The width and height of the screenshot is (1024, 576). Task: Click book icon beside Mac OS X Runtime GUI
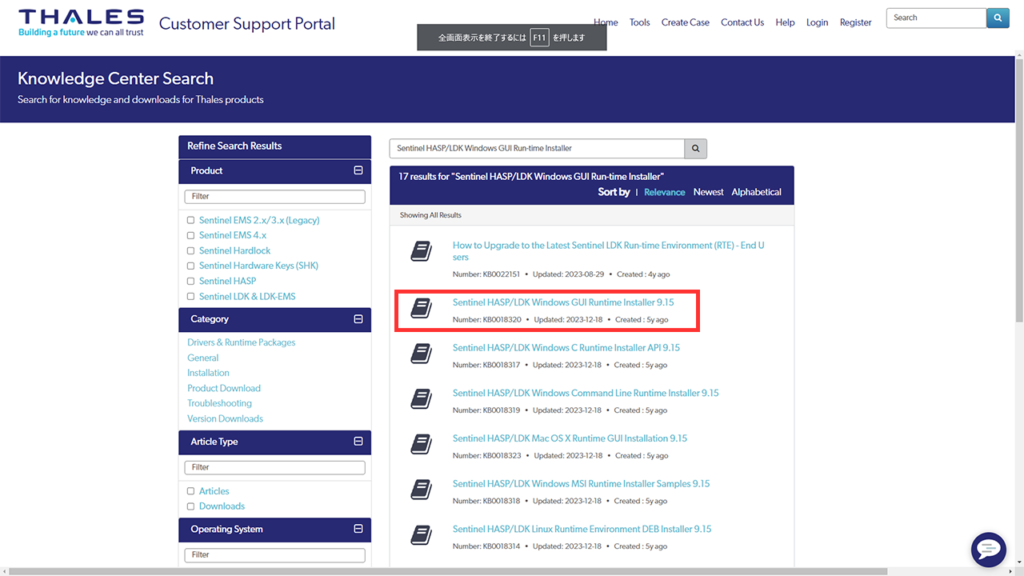click(x=421, y=445)
